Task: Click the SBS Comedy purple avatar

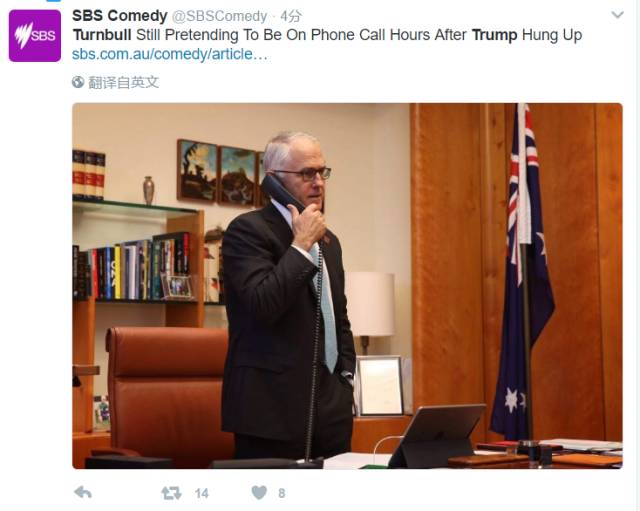Action: [x=35, y=36]
